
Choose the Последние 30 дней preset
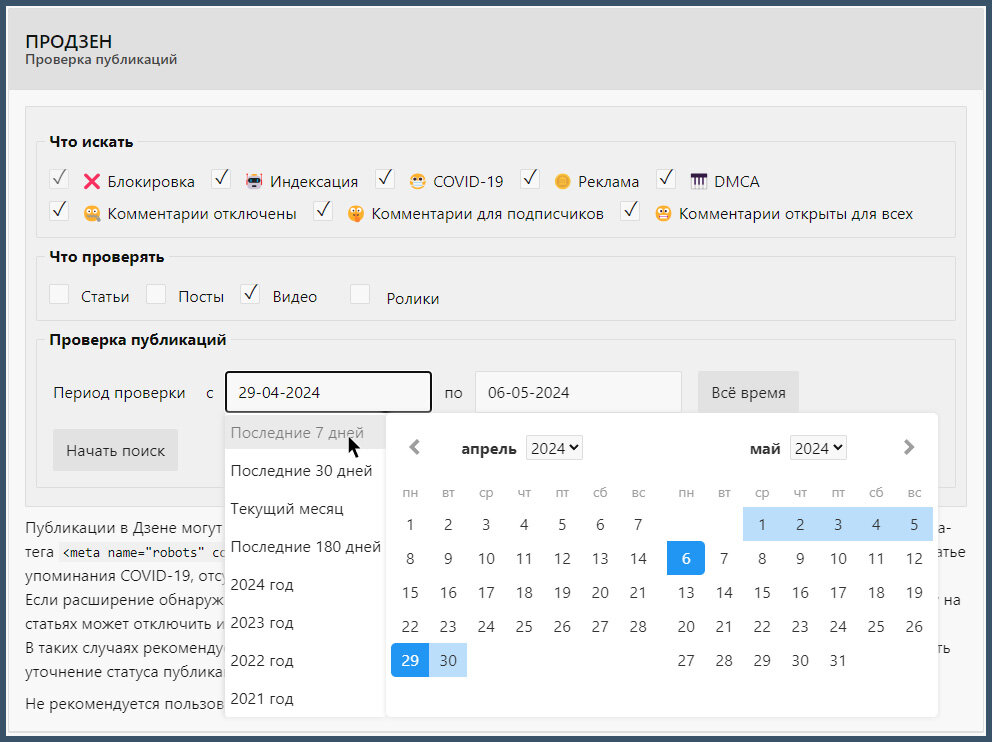click(x=305, y=471)
